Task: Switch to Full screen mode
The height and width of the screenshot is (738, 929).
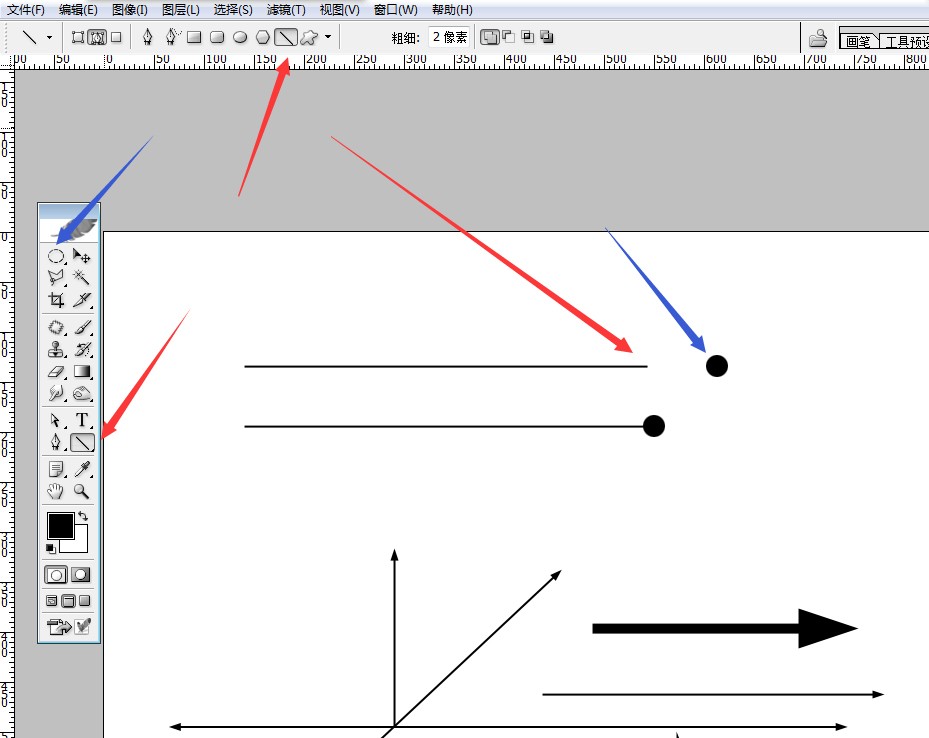Action: (85, 601)
